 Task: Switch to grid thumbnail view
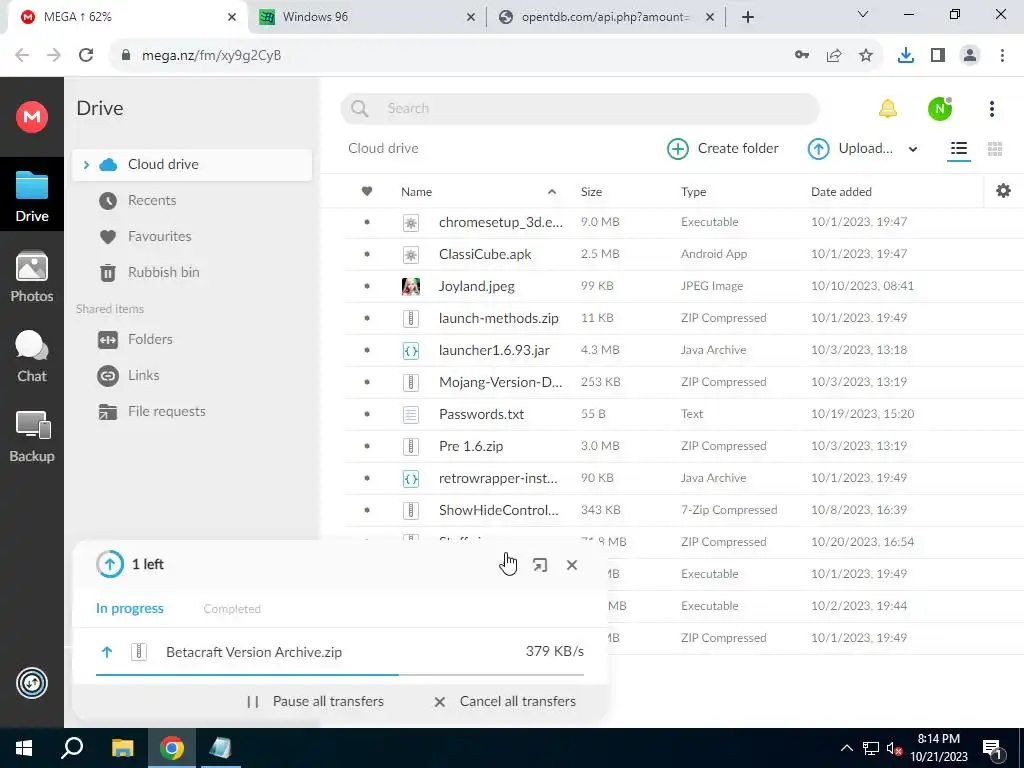[995, 149]
